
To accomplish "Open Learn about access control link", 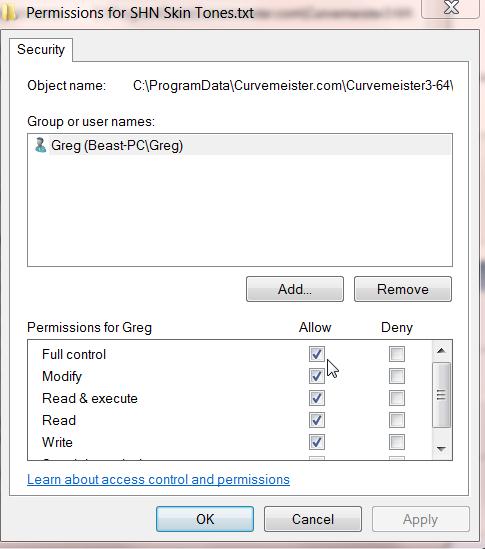I will pyautogui.click(x=158, y=479).
